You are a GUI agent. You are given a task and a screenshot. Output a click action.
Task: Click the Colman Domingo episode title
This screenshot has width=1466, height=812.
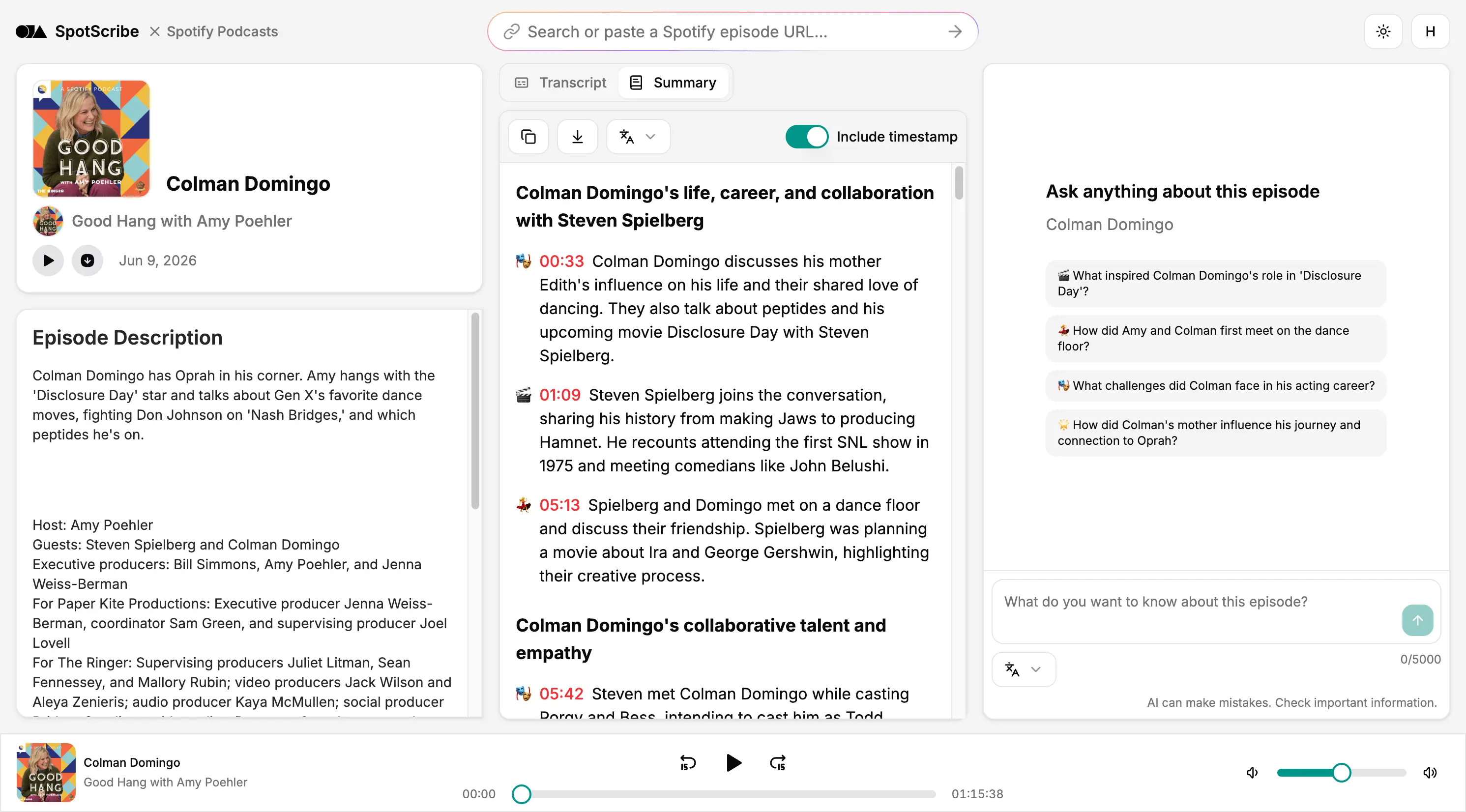pos(248,183)
